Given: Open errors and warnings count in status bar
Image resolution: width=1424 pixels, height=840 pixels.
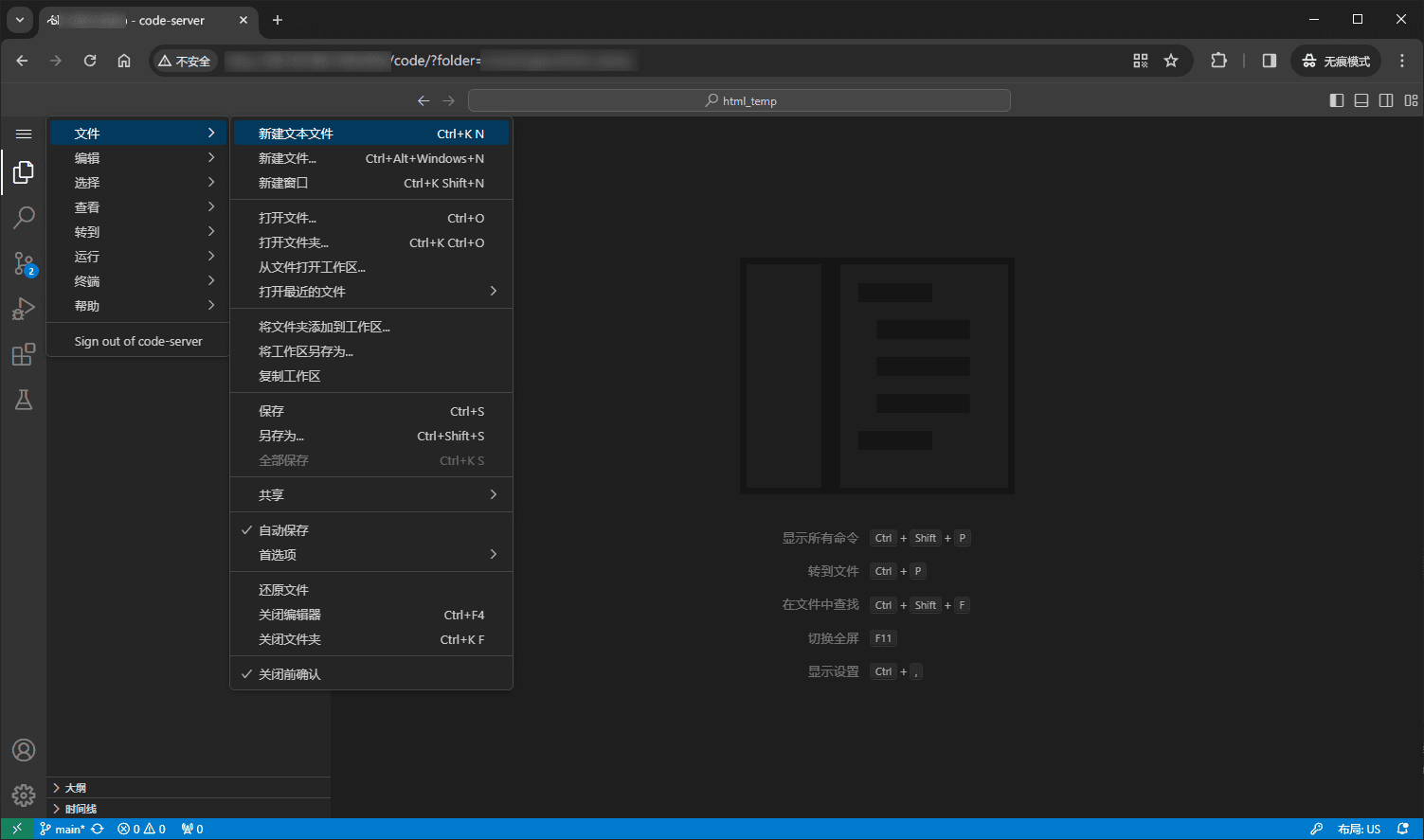Looking at the screenshot, I should coord(141,829).
